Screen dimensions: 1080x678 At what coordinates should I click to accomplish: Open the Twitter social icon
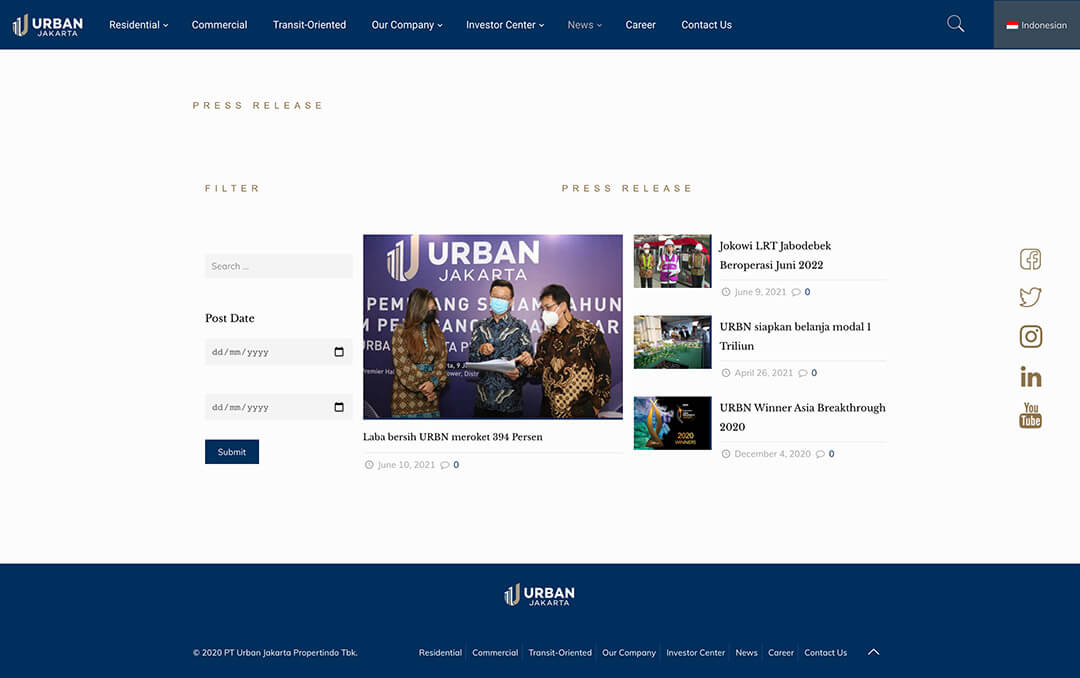click(1030, 297)
